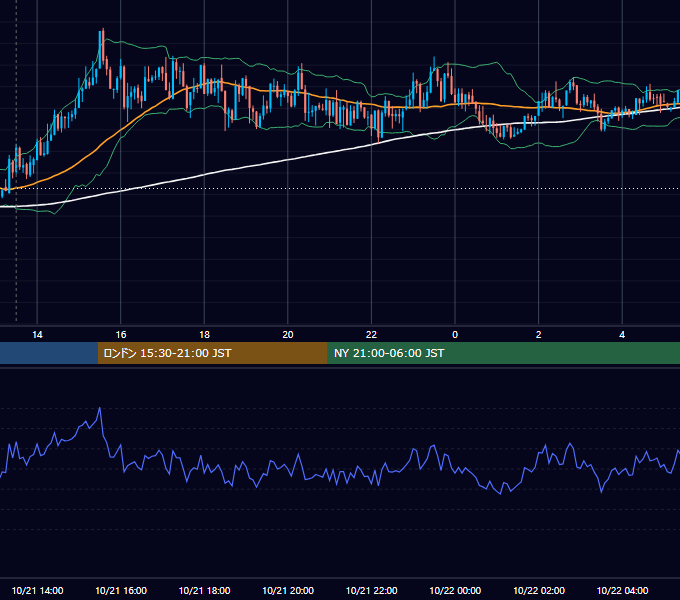Click the 10/21 20:00 date label
This screenshot has height=600, width=680.
point(288,590)
